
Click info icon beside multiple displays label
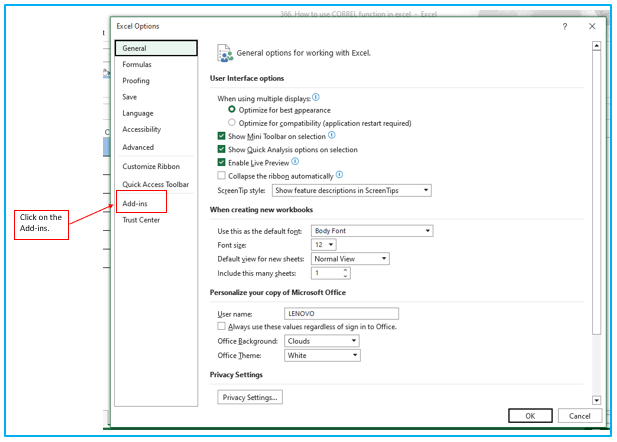(316, 97)
